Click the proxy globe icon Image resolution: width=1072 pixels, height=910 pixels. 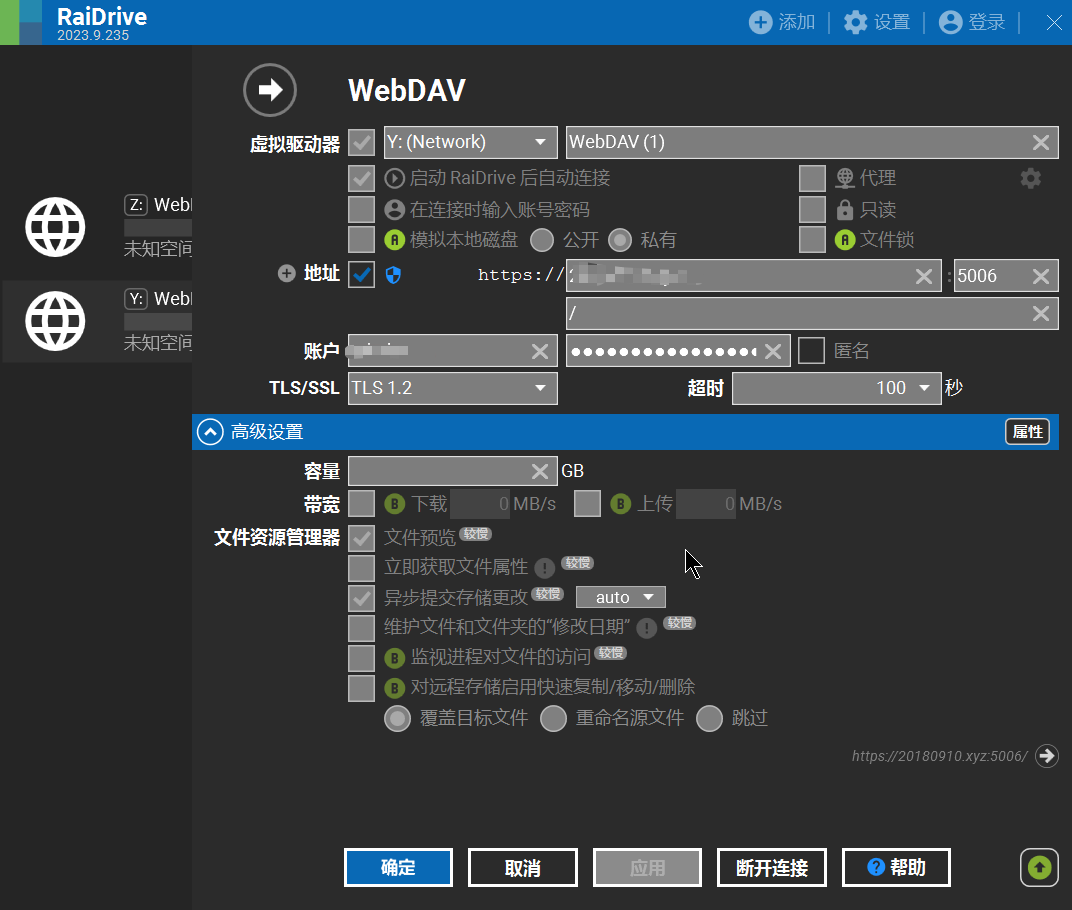845,178
